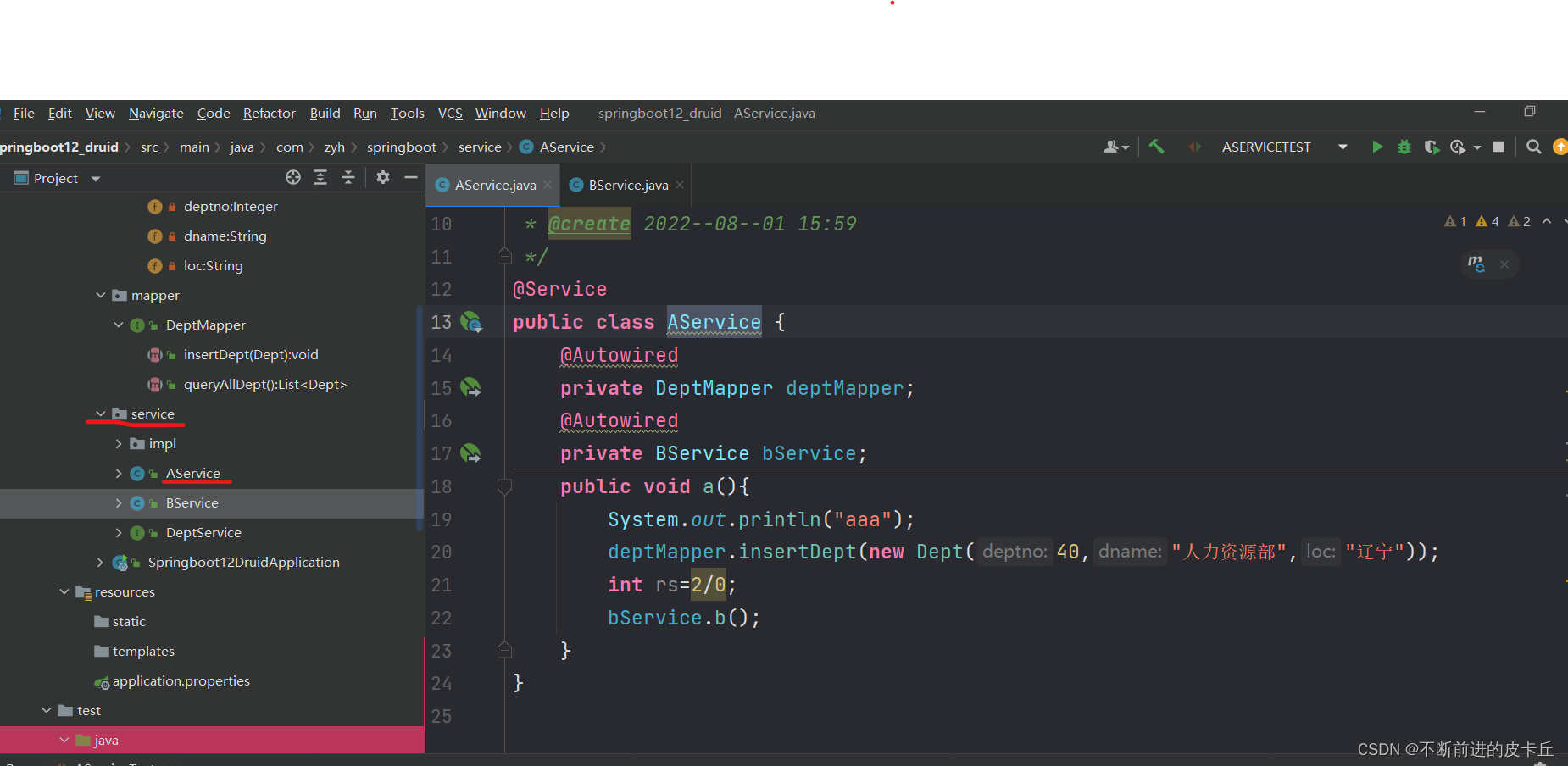Expand the BService class node
The image size is (1568, 766).
click(119, 502)
